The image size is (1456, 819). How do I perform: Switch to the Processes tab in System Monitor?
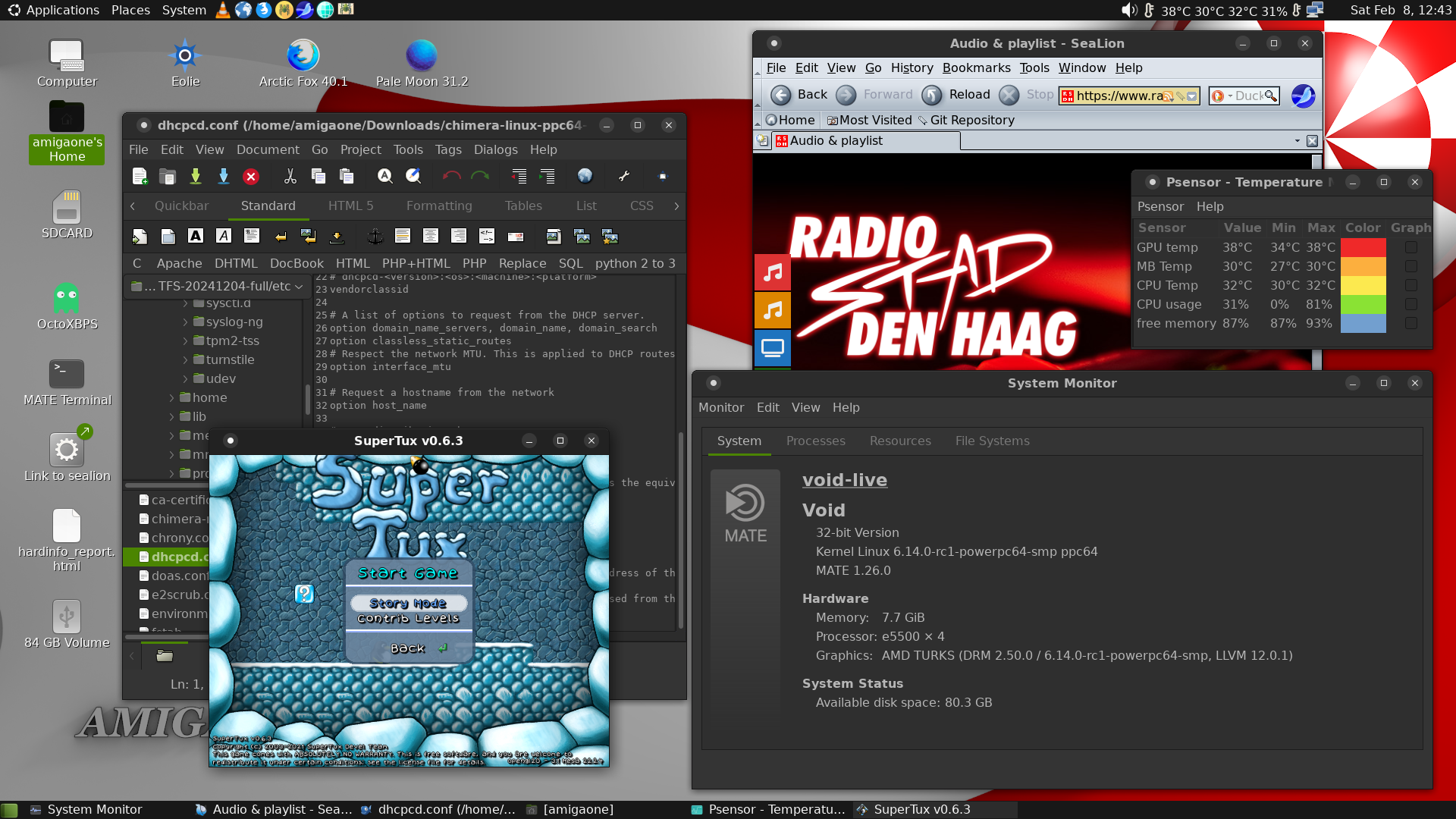coord(815,441)
